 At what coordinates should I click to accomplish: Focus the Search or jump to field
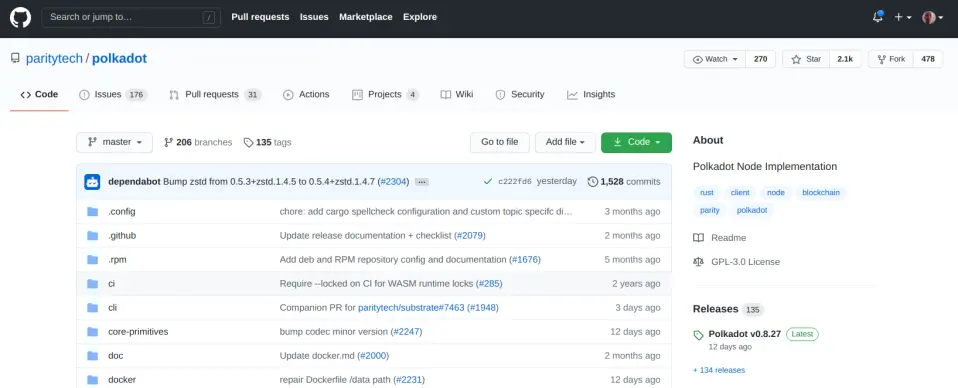click(x=131, y=17)
